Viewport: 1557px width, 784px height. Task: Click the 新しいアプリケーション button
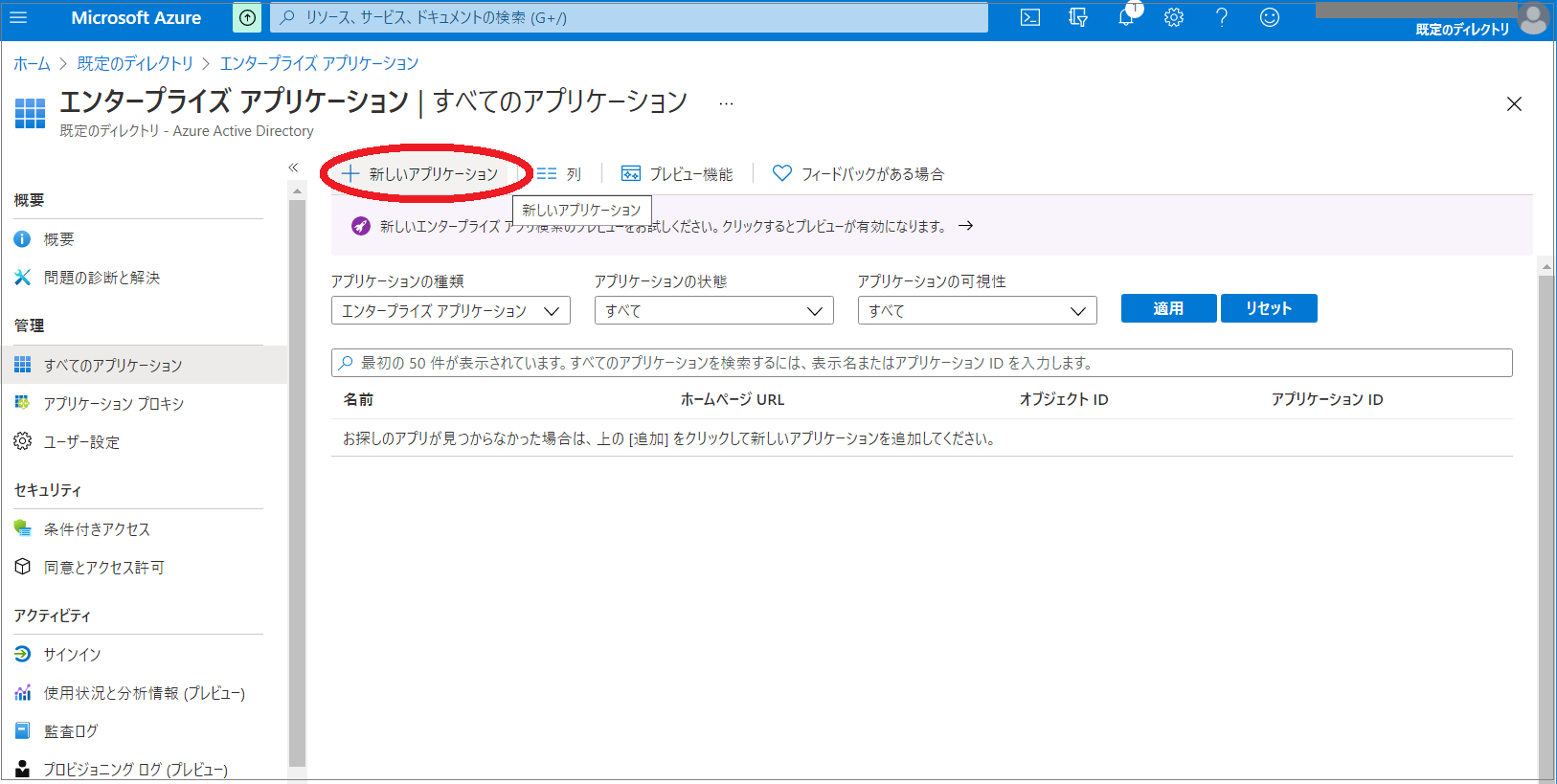tap(421, 174)
